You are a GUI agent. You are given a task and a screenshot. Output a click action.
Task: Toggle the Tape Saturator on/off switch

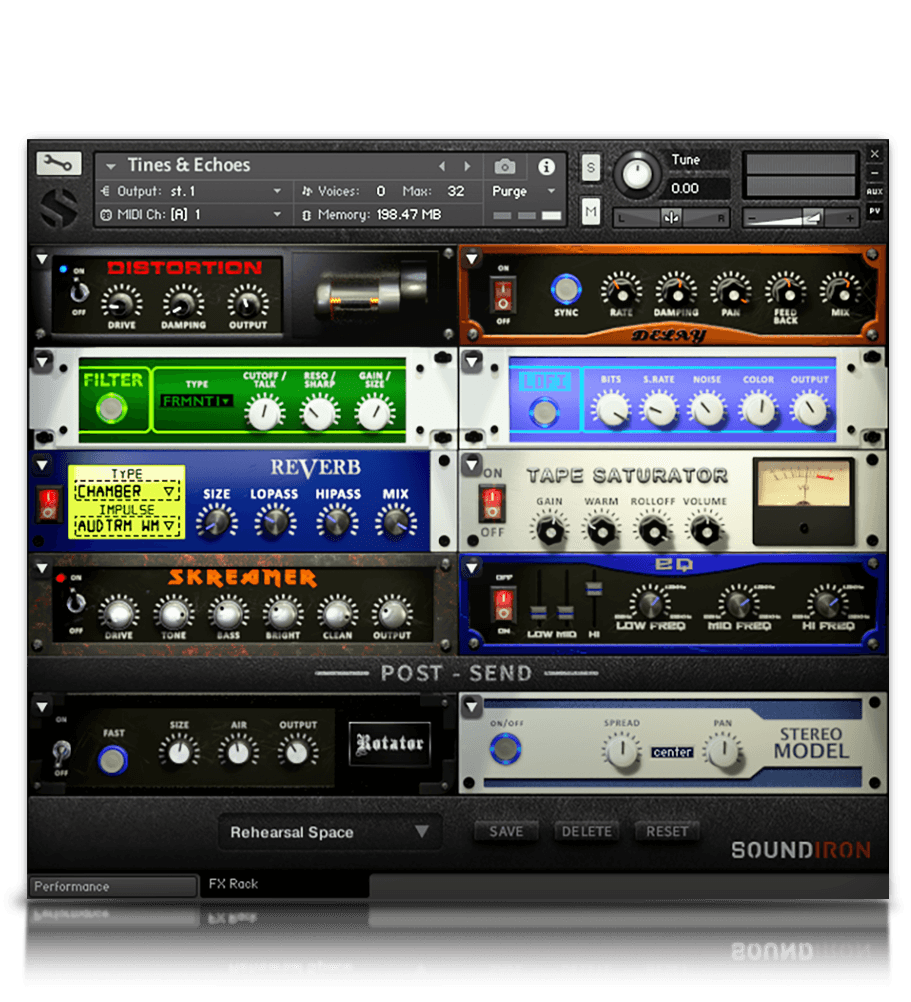(492, 503)
